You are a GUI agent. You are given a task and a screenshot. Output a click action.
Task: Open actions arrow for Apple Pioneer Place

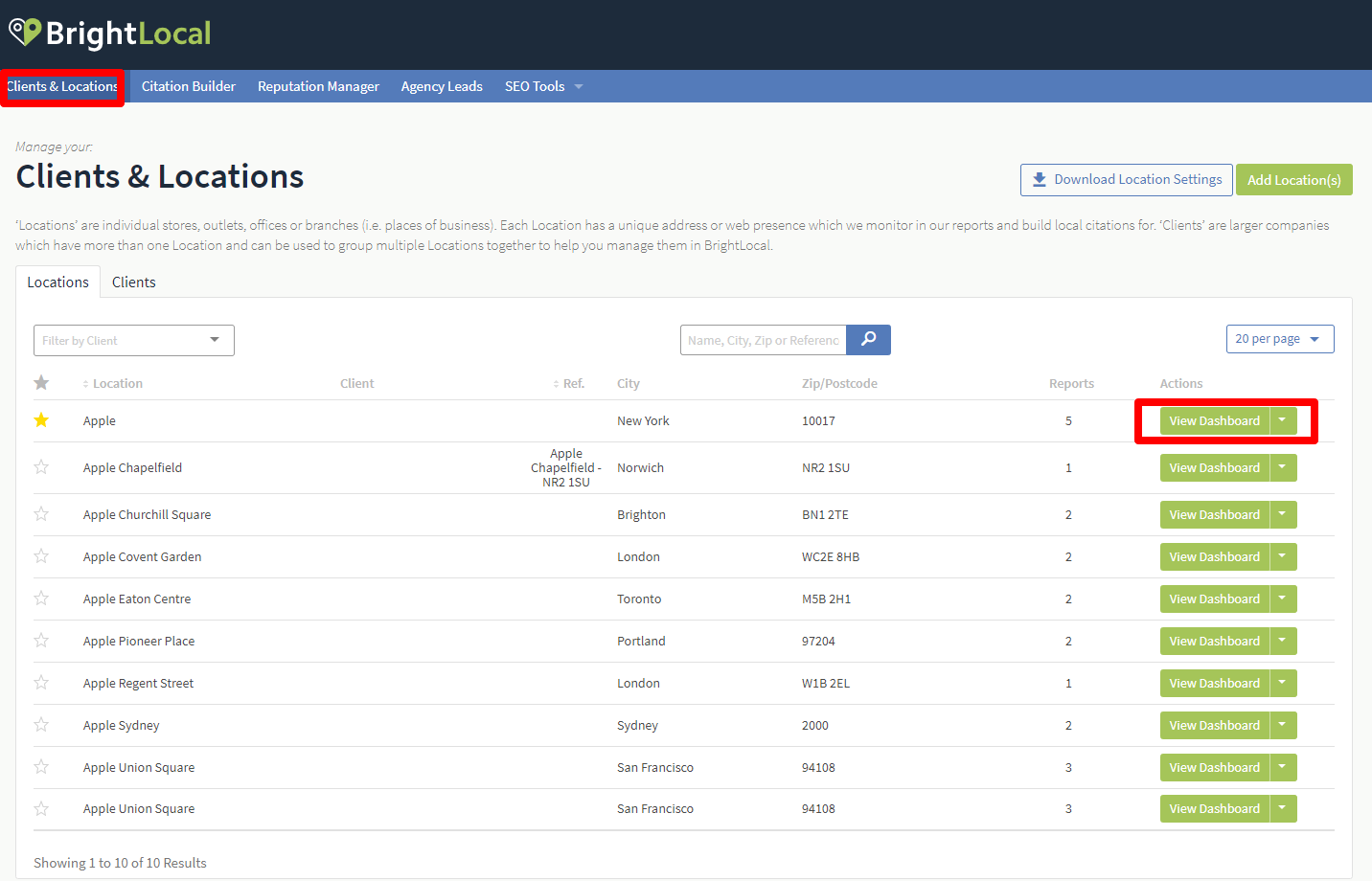pyautogui.click(x=1283, y=641)
